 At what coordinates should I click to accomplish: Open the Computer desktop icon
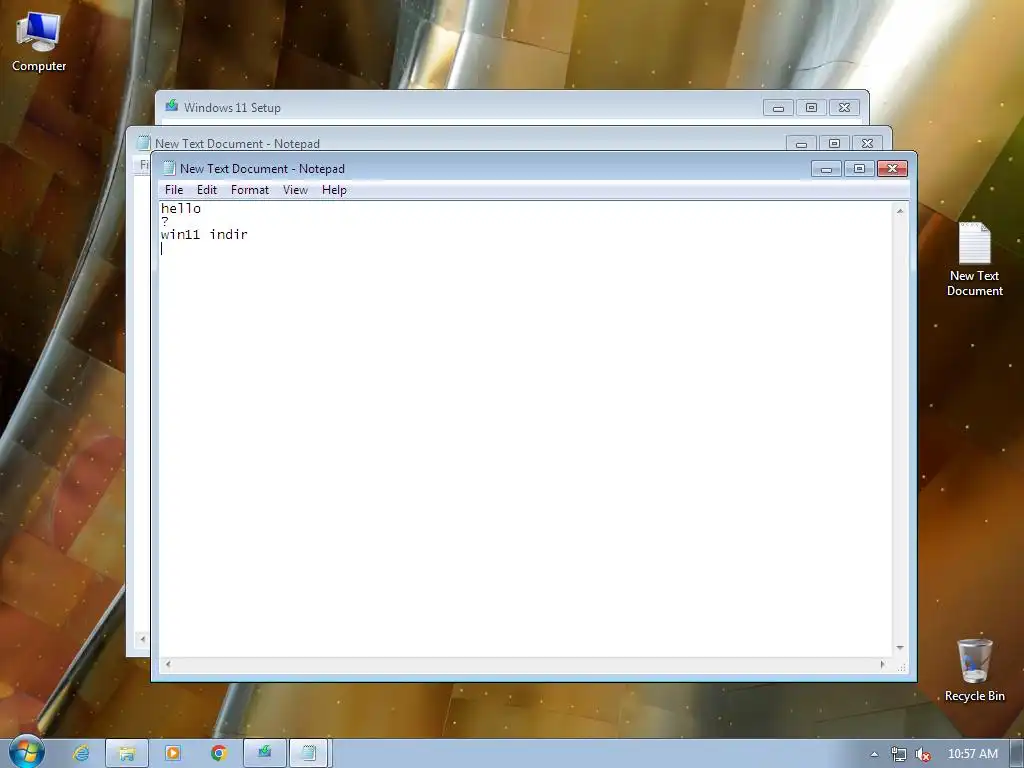click(x=39, y=41)
